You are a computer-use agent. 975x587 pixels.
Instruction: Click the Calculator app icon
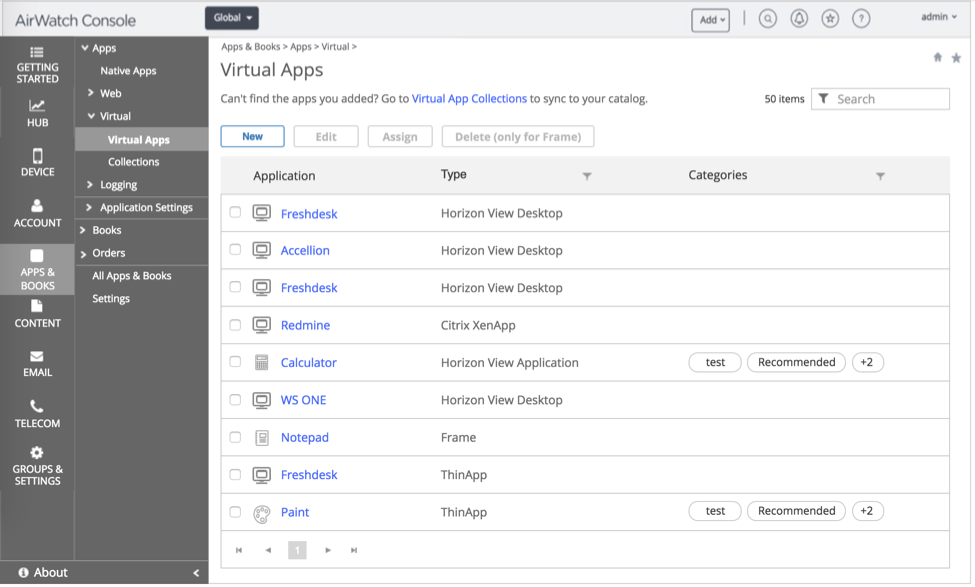pos(262,363)
